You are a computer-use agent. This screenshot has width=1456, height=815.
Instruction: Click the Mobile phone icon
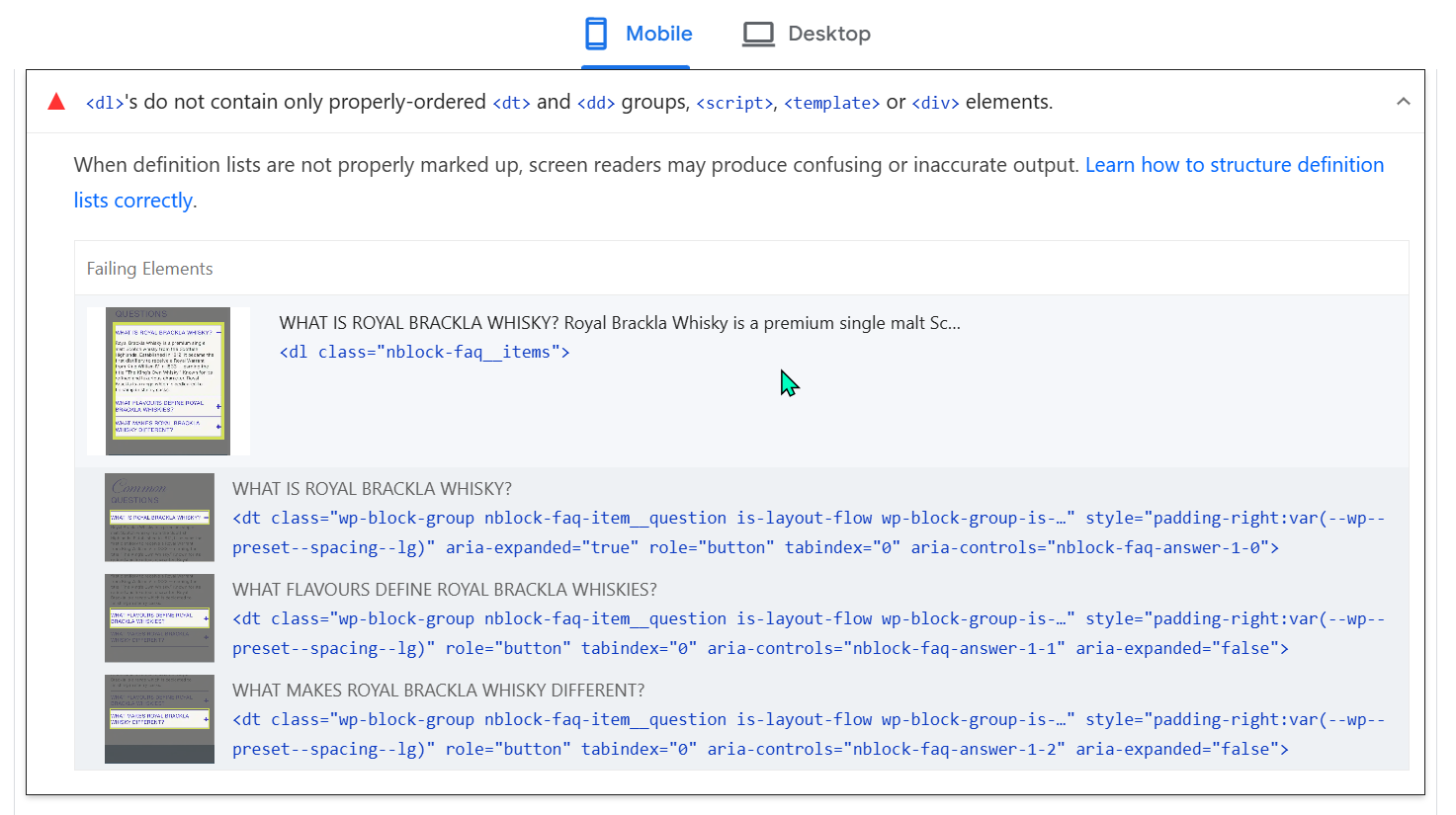596,34
